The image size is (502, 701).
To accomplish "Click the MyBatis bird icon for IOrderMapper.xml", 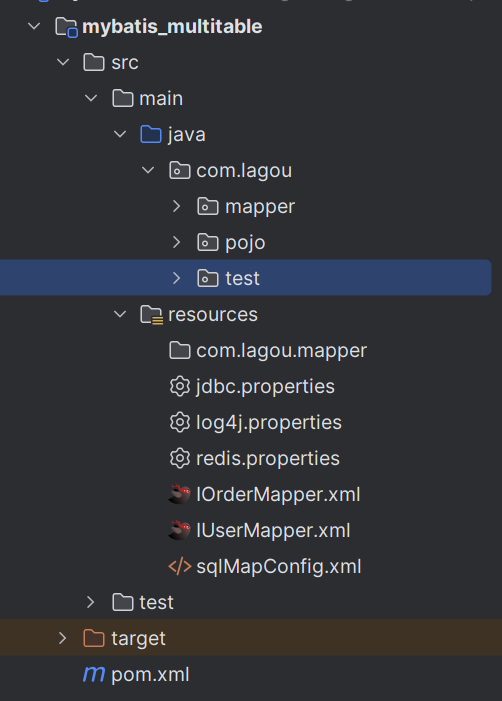I will [x=179, y=494].
